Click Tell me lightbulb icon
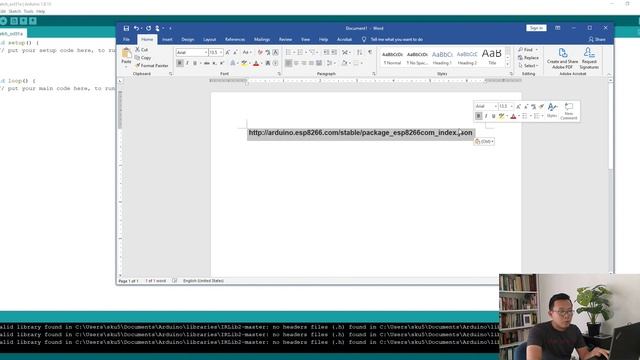This screenshot has width=640, height=360. [x=364, y=39]
